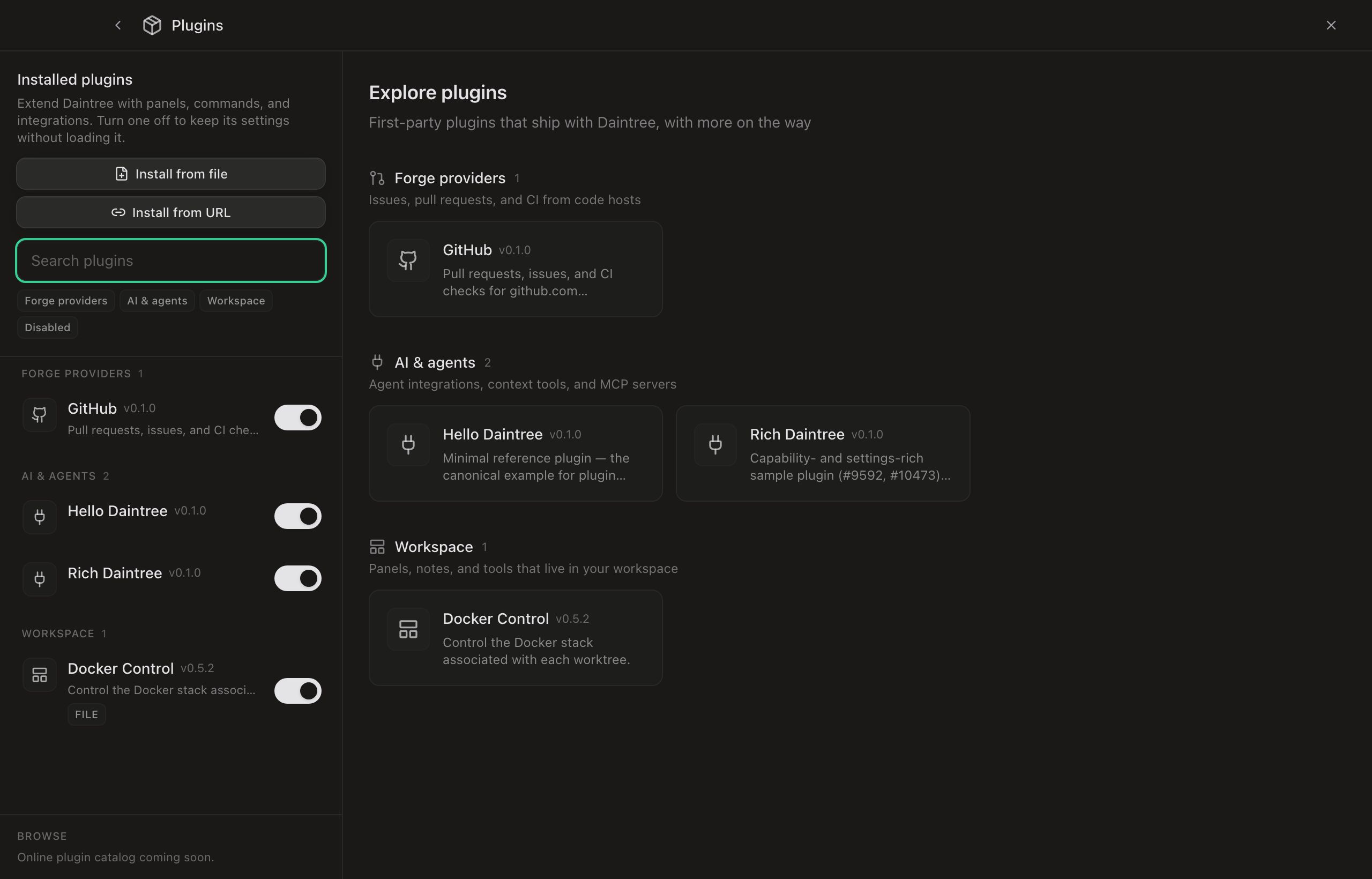Filter by Workspace chip
This screenshot has height=879, width=1372.
click(236, 301)
